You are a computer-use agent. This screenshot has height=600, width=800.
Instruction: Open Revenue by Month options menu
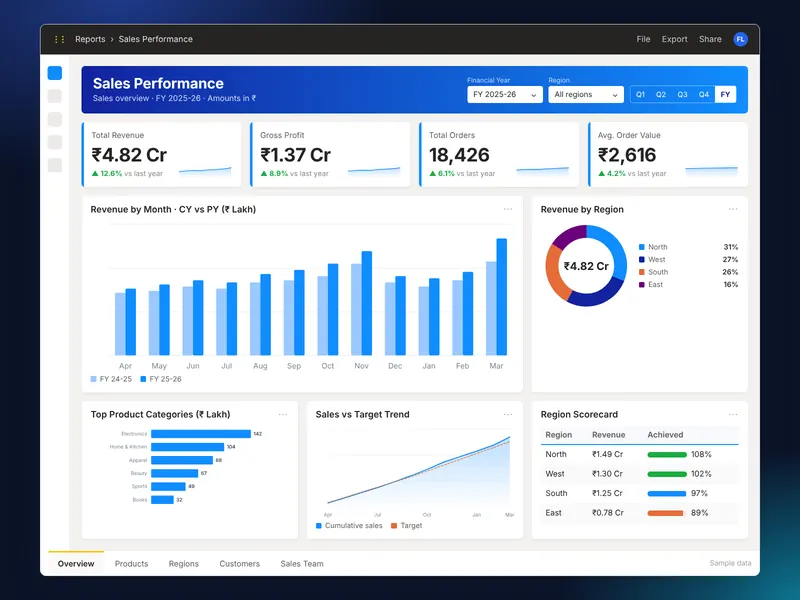(508, 209)
